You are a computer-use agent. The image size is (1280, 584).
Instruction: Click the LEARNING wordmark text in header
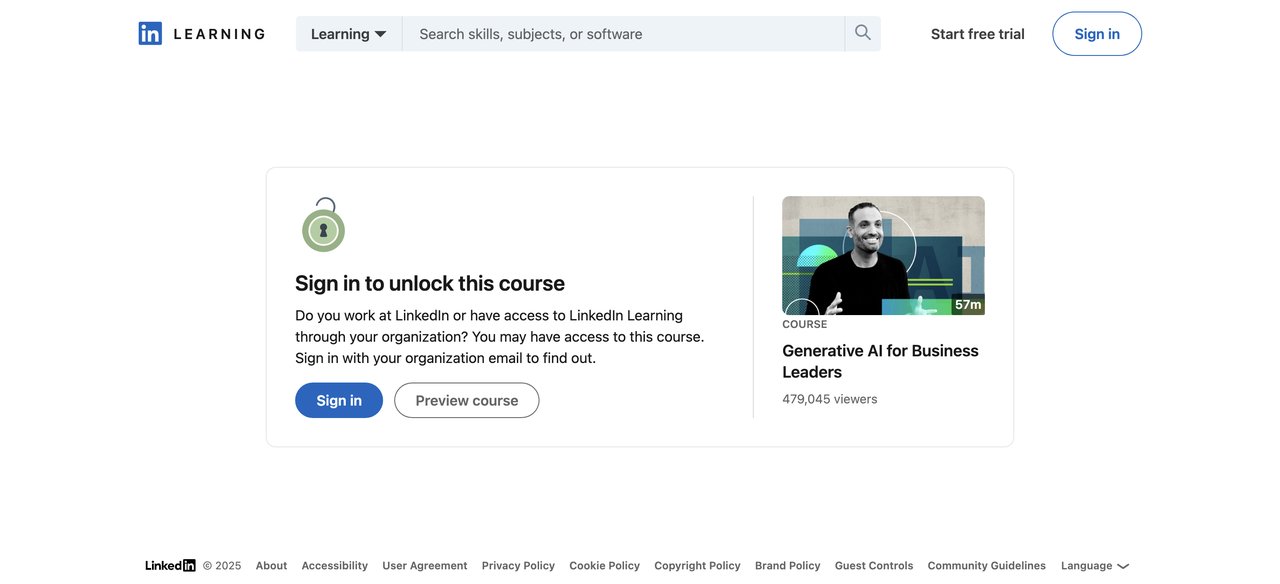[219, 34]
